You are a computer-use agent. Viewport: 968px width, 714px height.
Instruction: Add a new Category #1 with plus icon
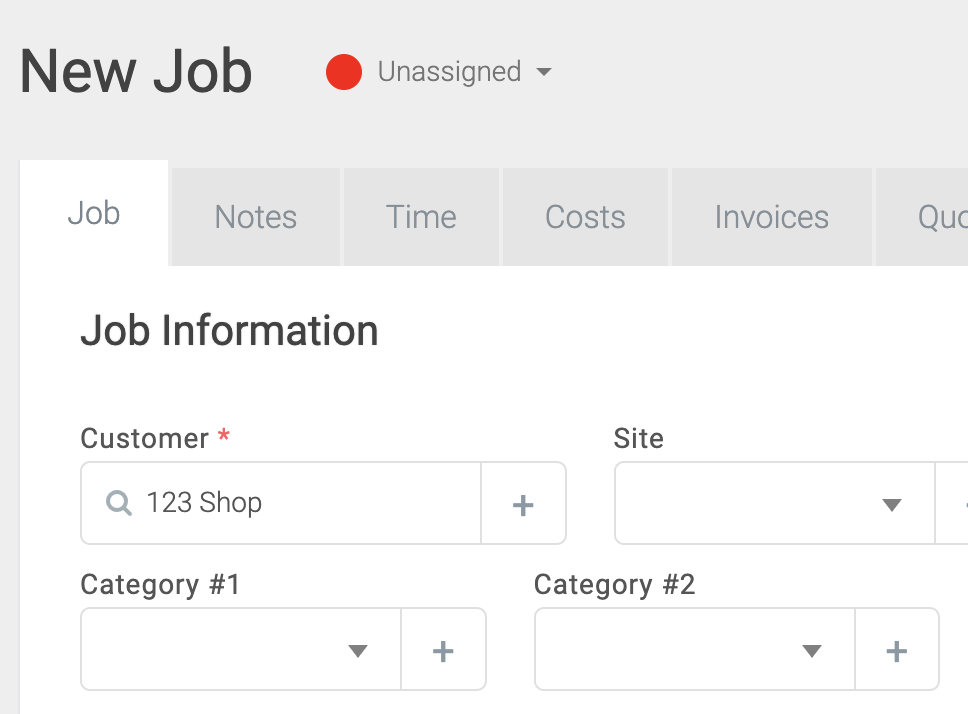click(x=443, y=650)
